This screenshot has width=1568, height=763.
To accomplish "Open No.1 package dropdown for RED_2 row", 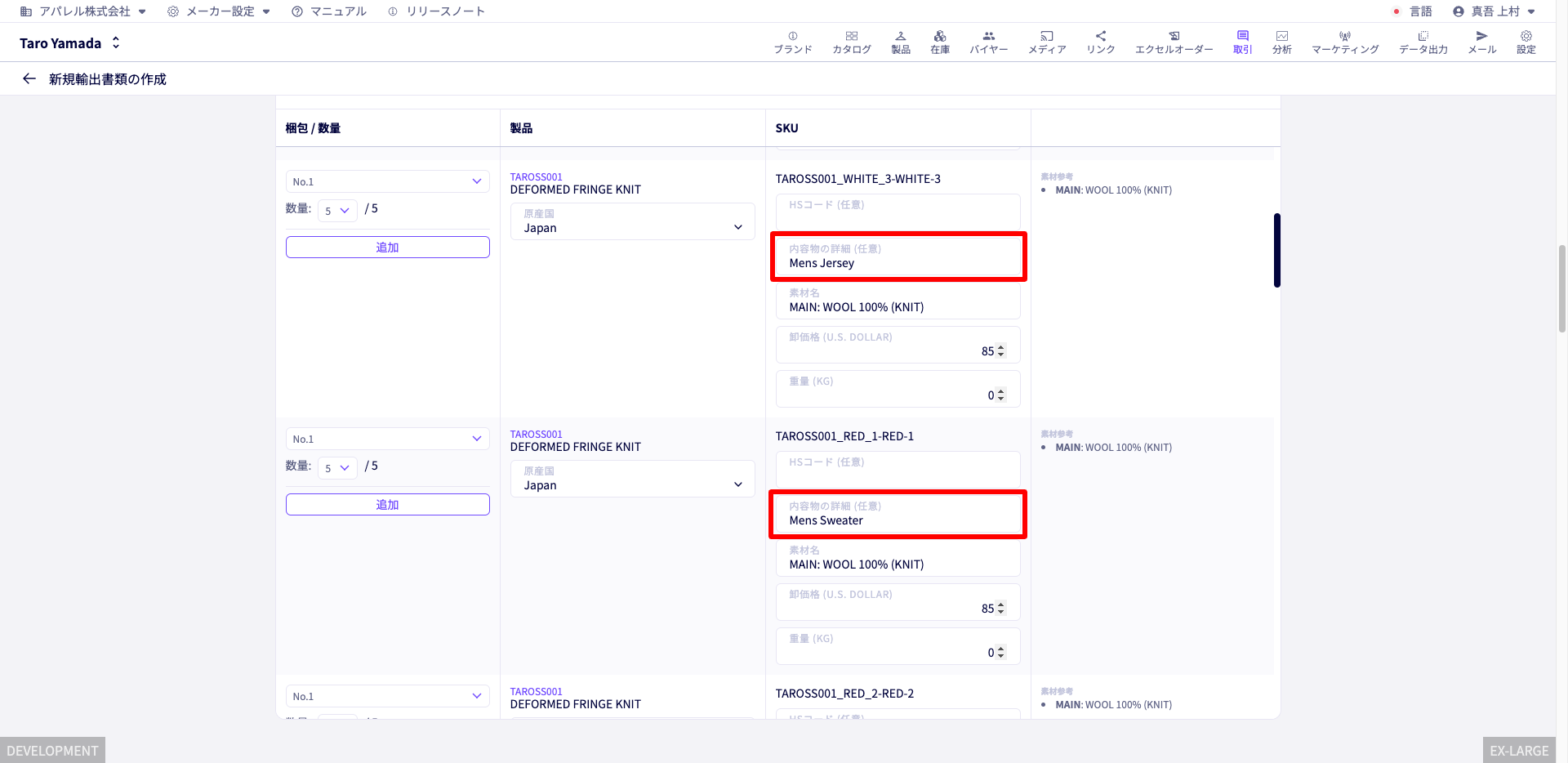I will [387, 696].
